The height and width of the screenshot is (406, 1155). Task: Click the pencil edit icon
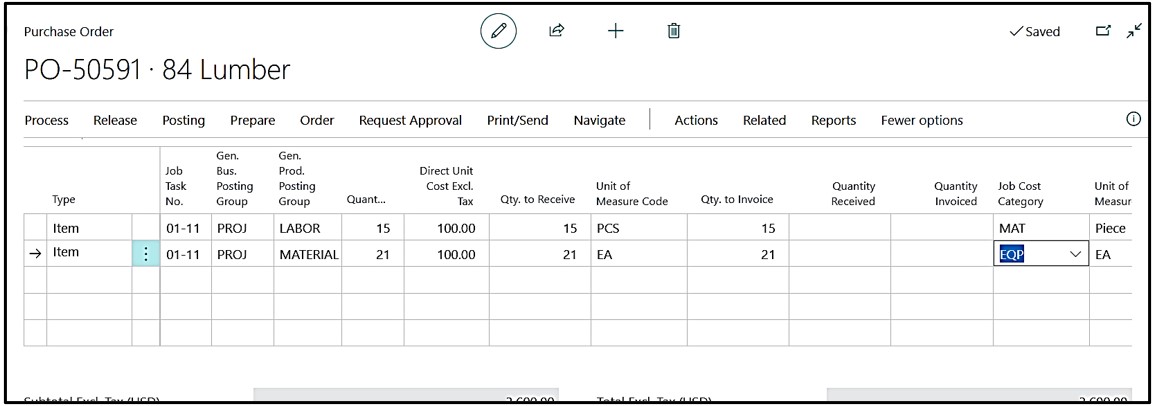click(498, 32)
